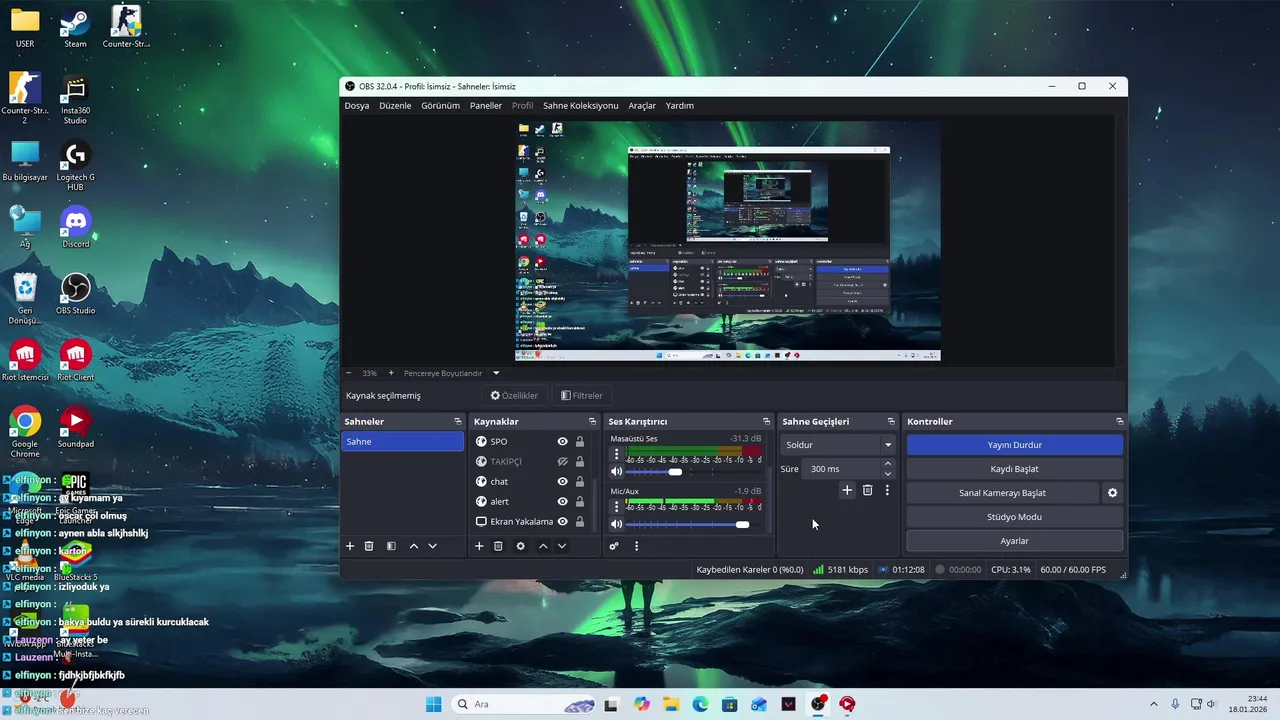The width and height of the screenshot is (1280, 720).
Task: Move scene down in Sahneler panel
Action: (x=433, y=546)
